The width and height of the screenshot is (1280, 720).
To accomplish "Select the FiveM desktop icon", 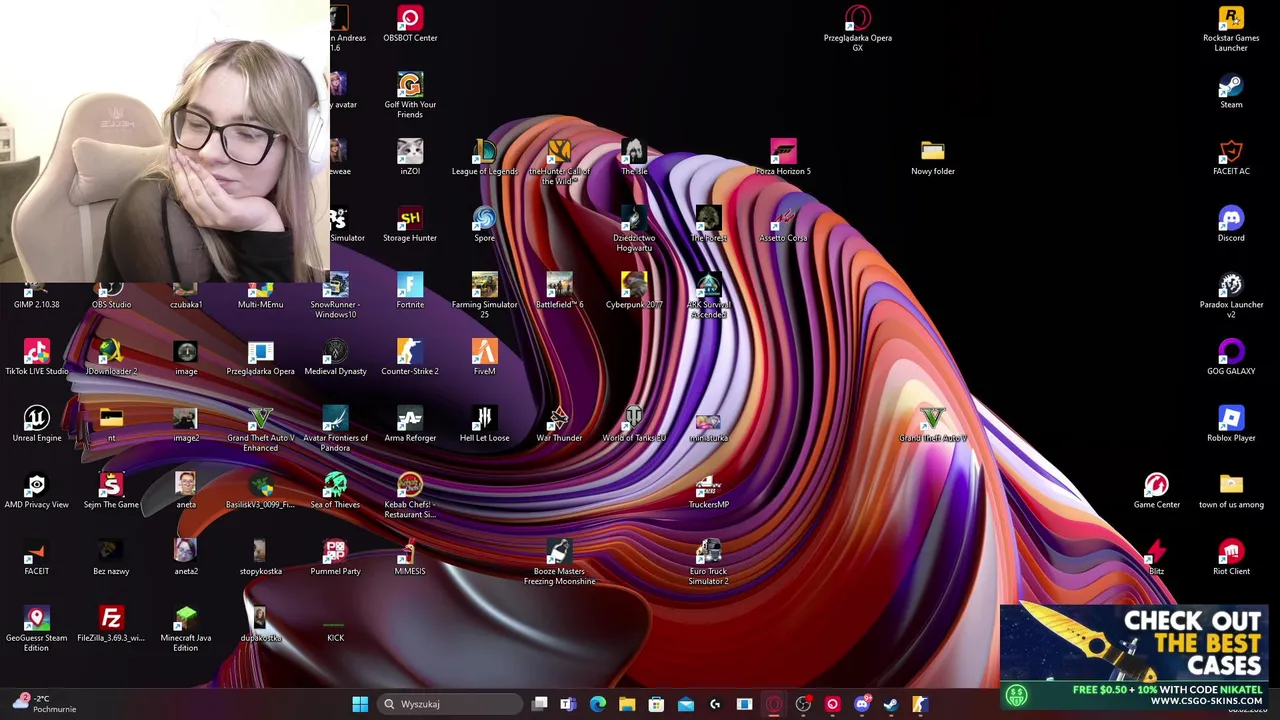I will (484, 358).
